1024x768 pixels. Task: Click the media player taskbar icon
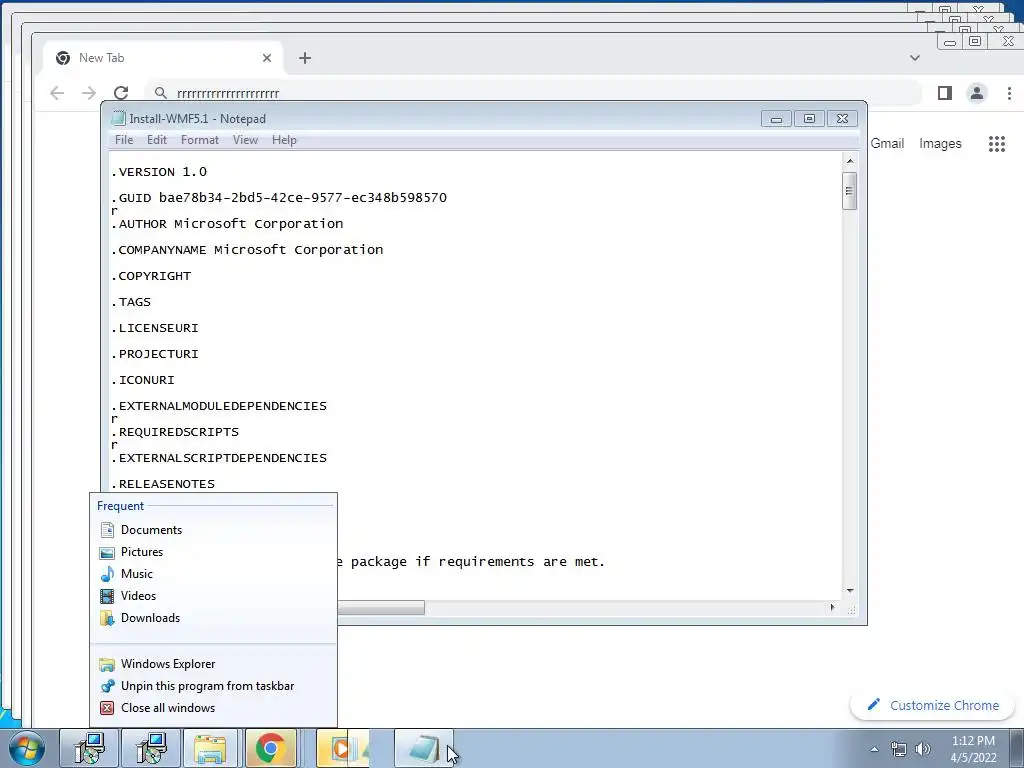(343, 748)
